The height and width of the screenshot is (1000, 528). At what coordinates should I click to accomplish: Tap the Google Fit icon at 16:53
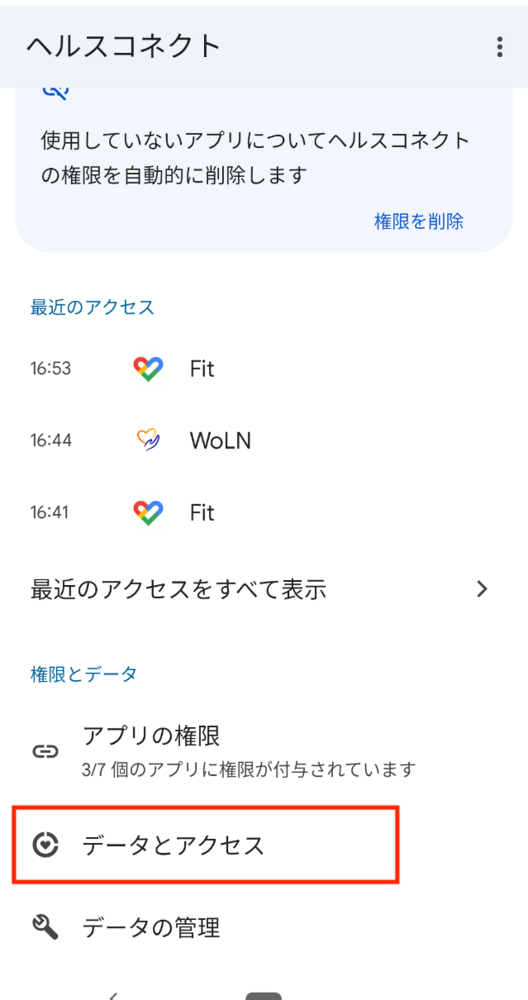(x=148, y=369)
